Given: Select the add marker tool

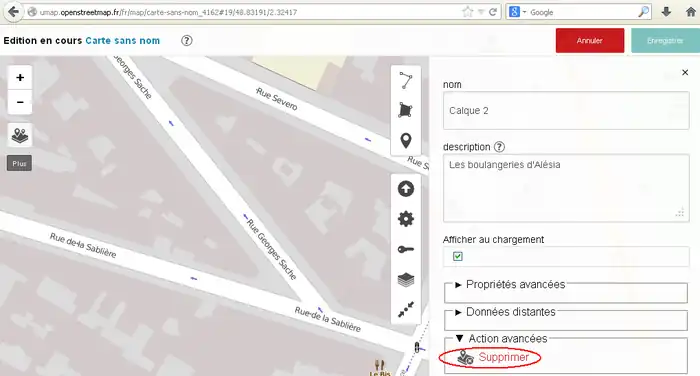Looking at the screenshot, I should (x=405, y=140).
